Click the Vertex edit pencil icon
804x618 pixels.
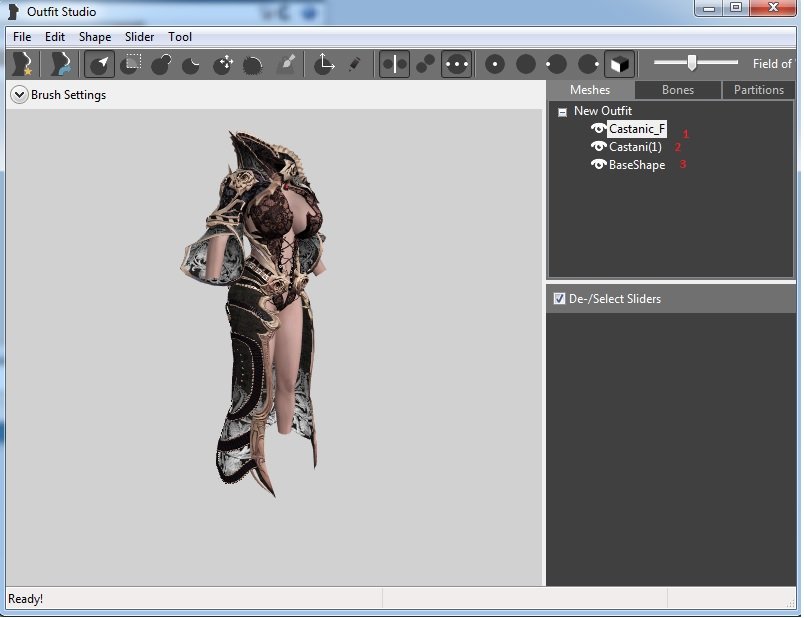click(354, 64)
